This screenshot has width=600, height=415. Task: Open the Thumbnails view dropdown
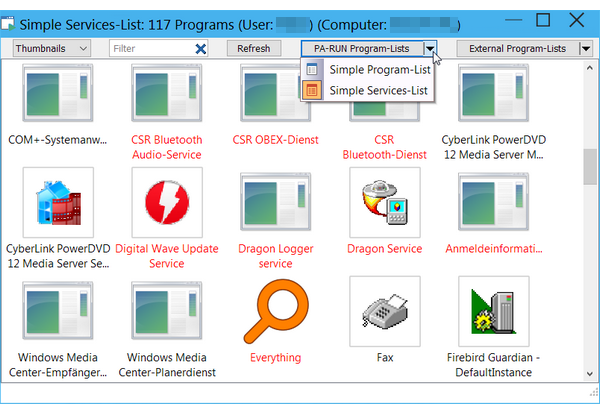[x=52, y=48]
